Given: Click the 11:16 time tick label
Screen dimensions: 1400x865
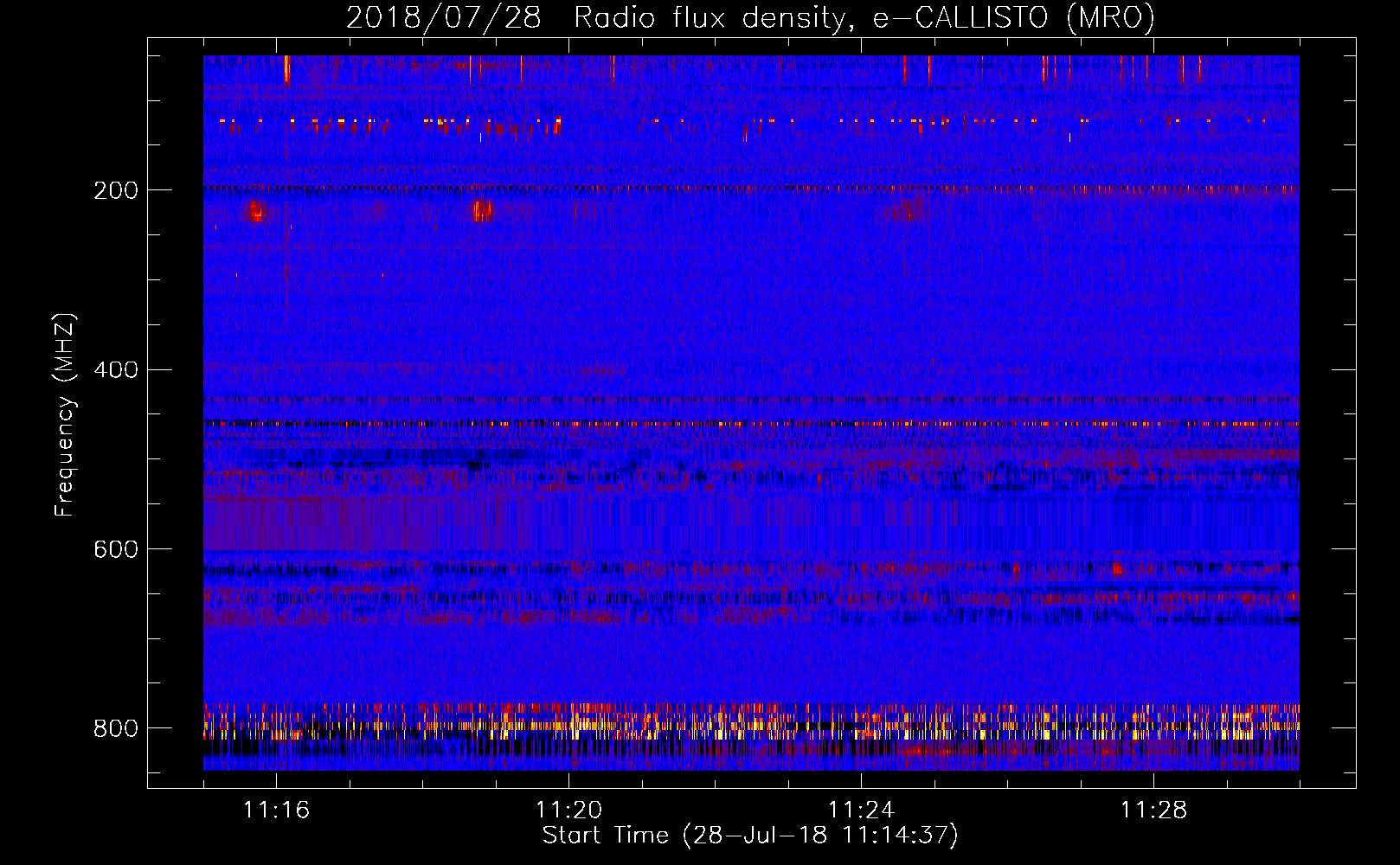Looking at the screenshot, I should tap(277, 811).
